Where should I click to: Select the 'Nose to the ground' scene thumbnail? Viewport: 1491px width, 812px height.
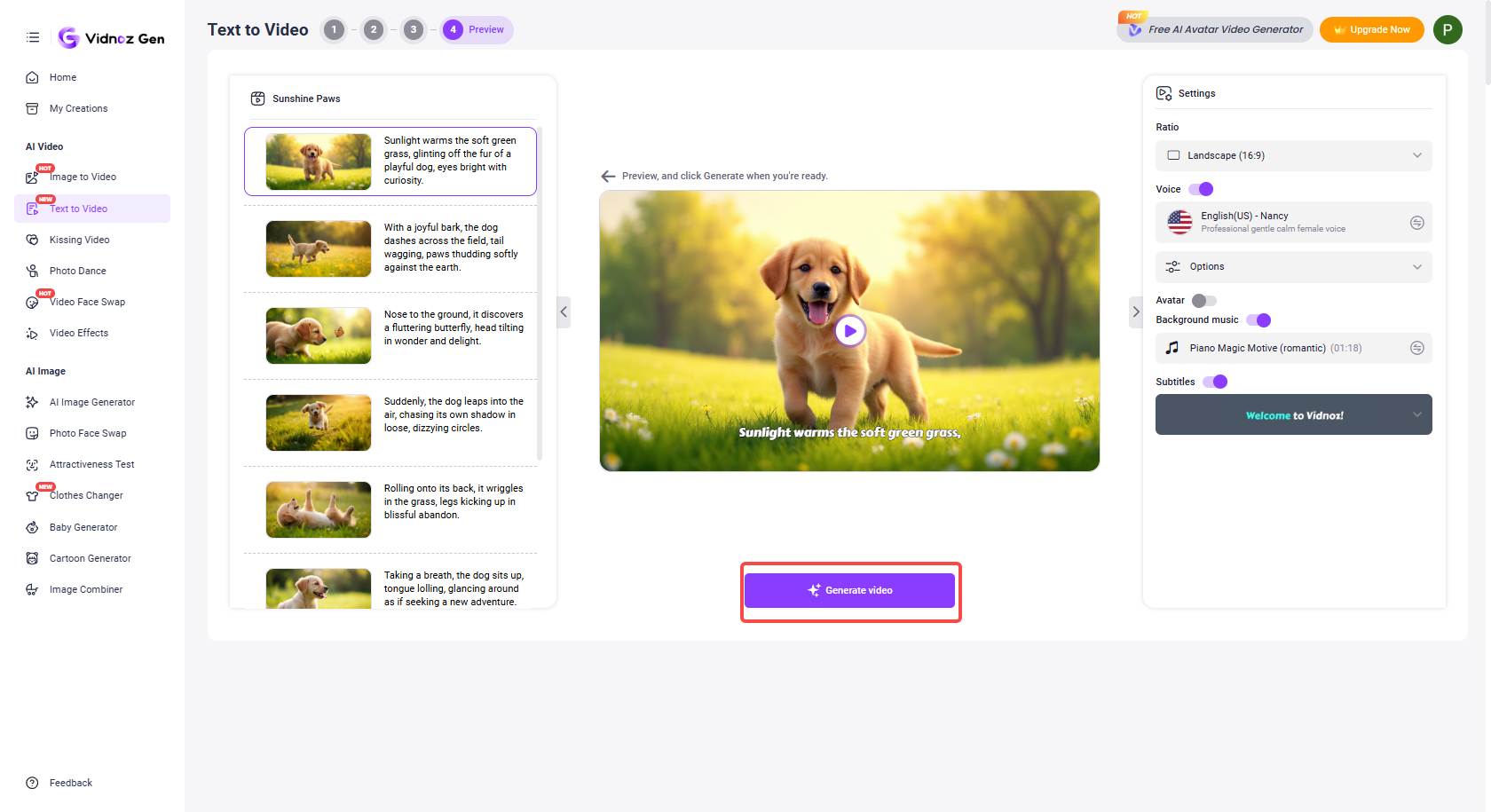click(319, 335)
